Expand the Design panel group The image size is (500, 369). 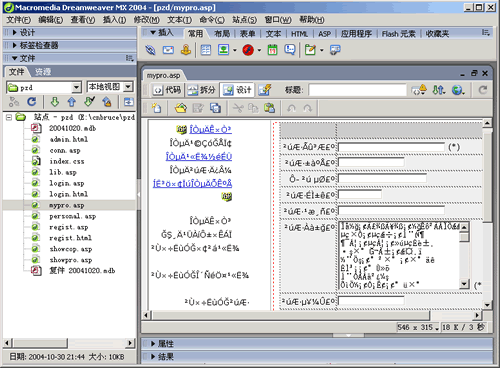pos(15,32)
